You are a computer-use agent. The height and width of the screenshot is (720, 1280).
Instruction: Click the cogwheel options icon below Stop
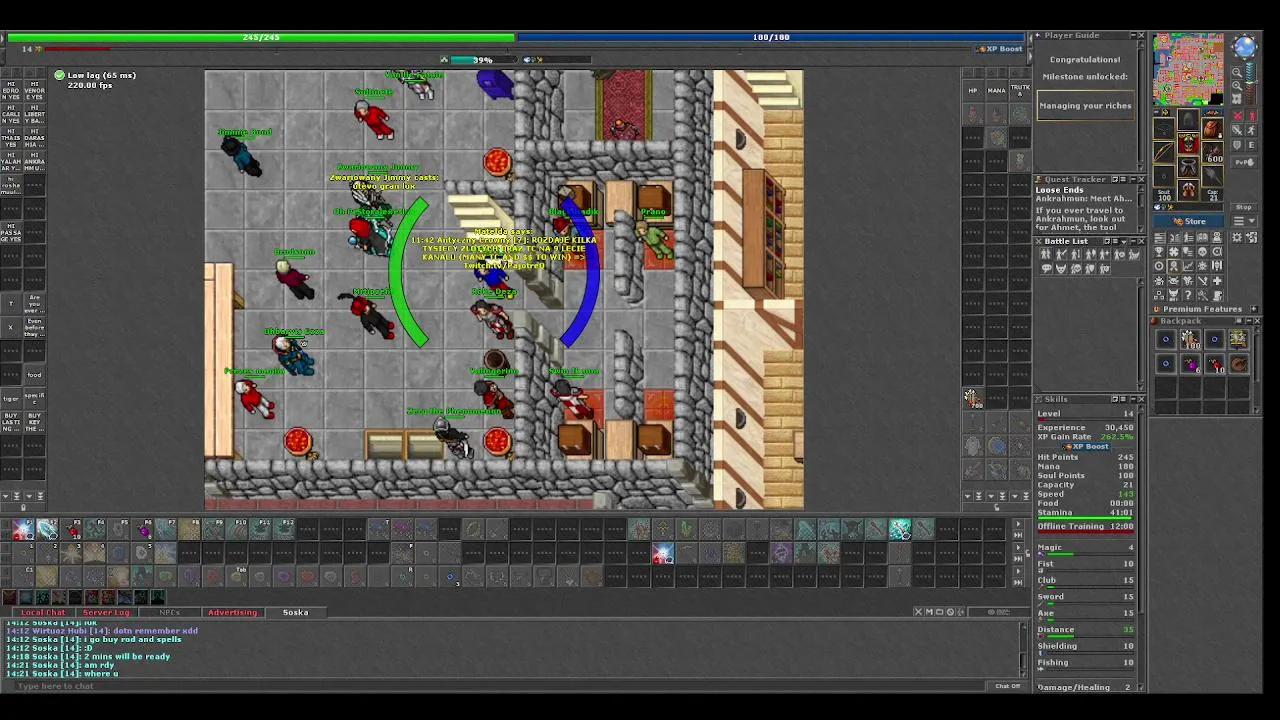tap(1237, 237)
